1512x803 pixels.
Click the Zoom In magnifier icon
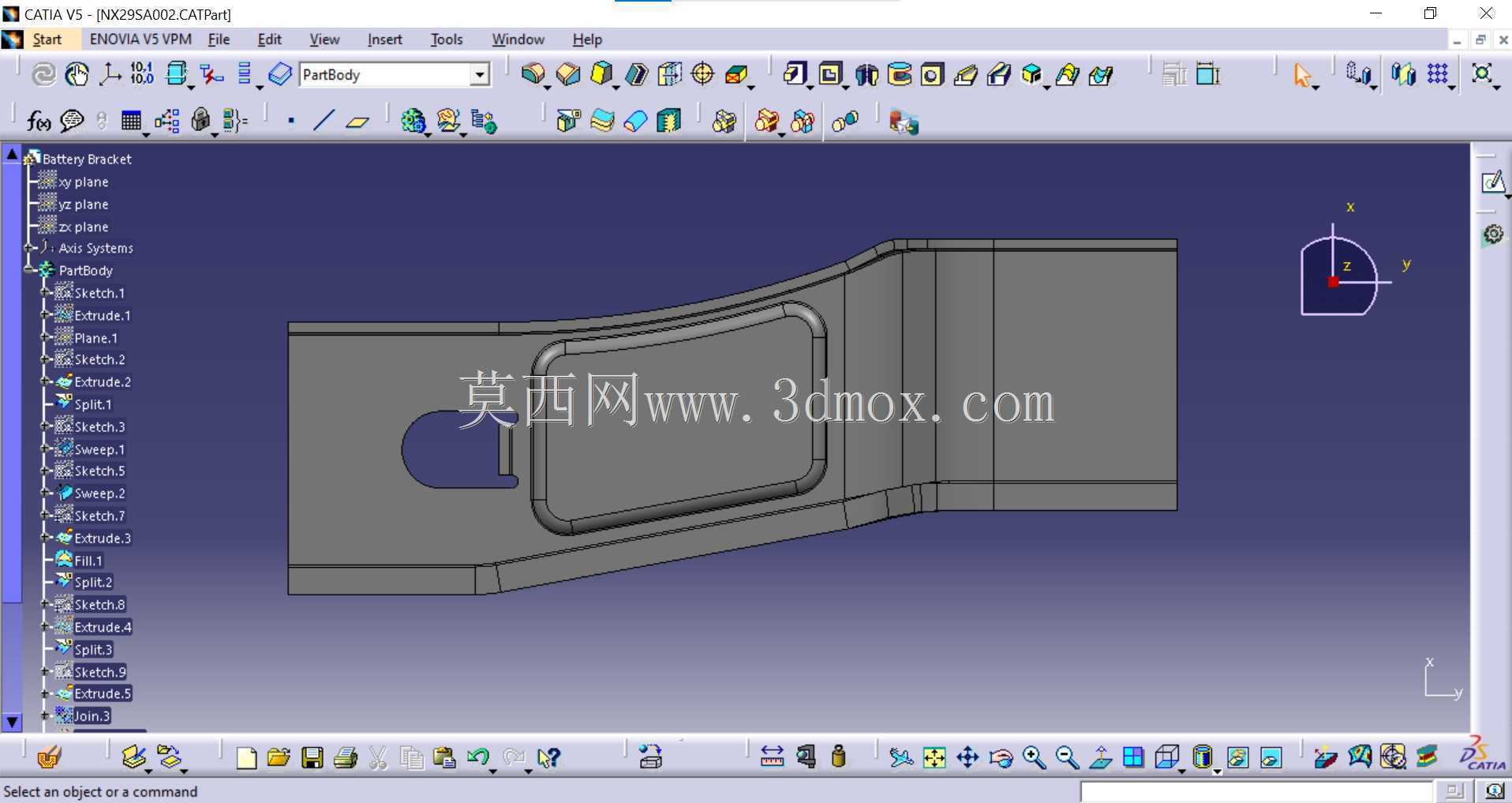1034,757
